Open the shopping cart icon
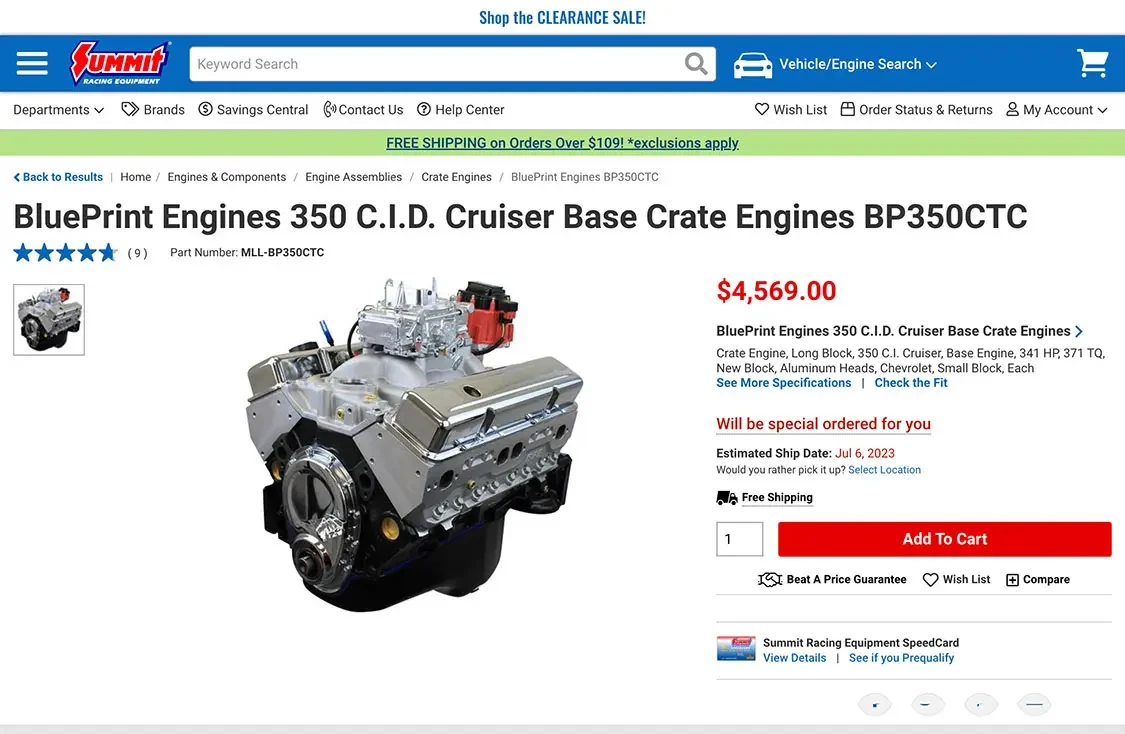The width and height of the screenshot is (1125, 734). point(1093,64)
